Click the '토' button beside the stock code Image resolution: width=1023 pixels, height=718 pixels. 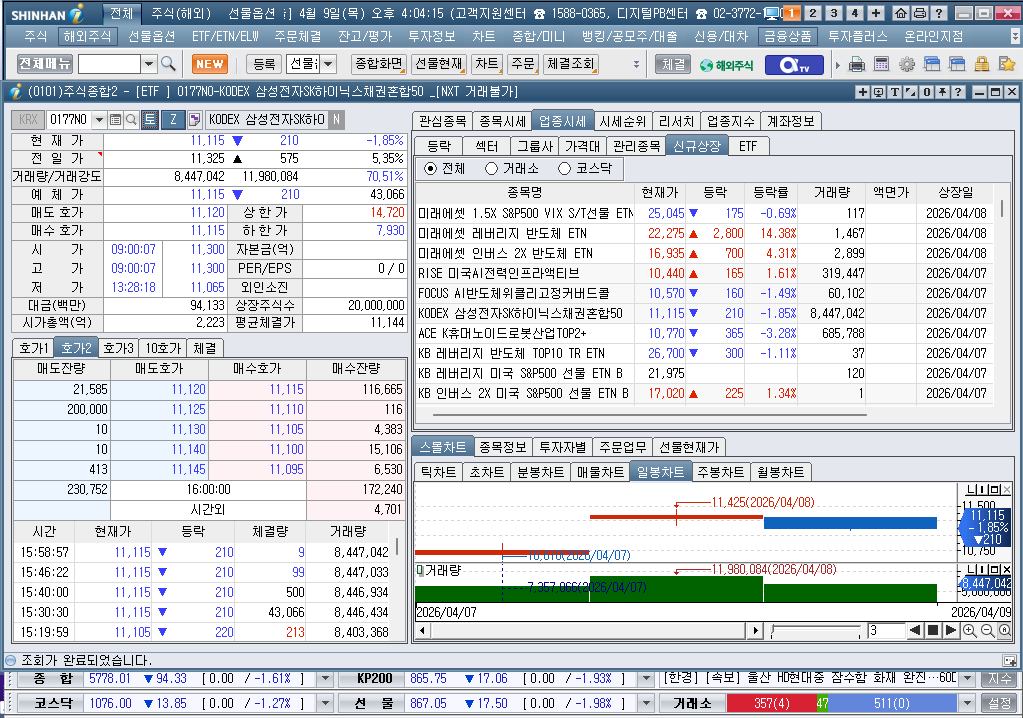coord(150,119)
